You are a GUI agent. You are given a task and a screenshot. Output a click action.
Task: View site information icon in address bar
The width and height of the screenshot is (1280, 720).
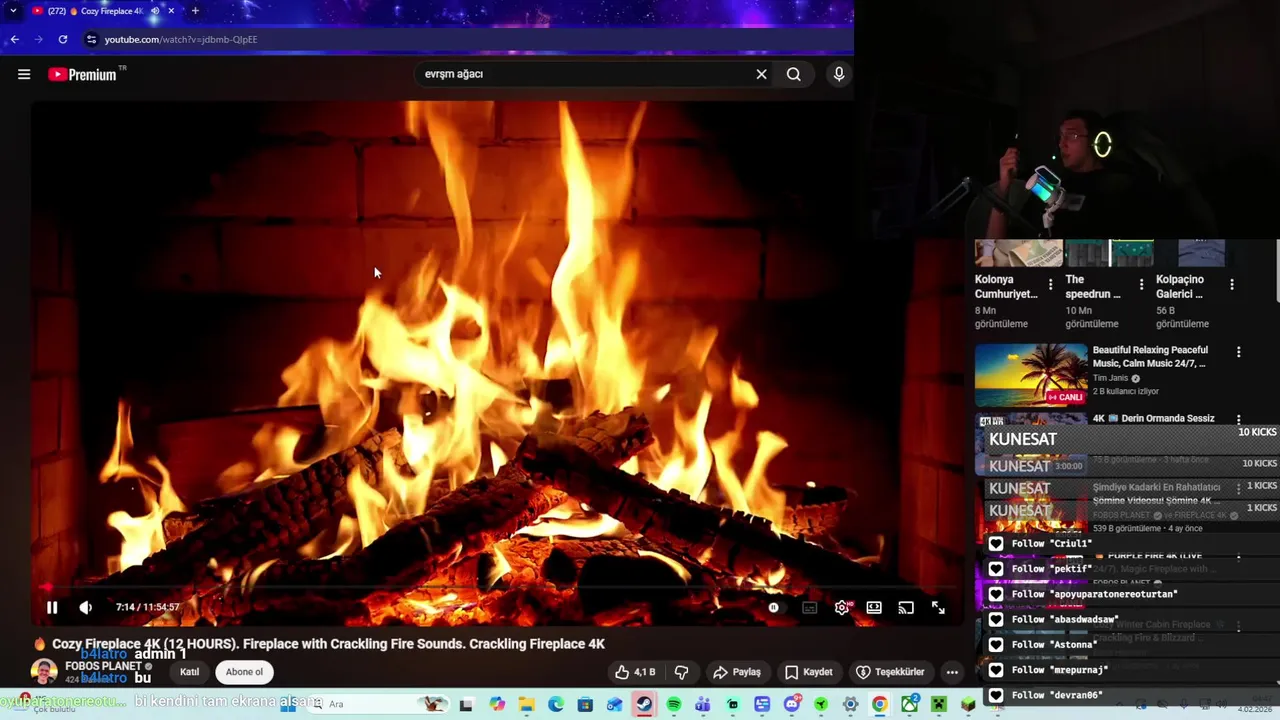91,39
